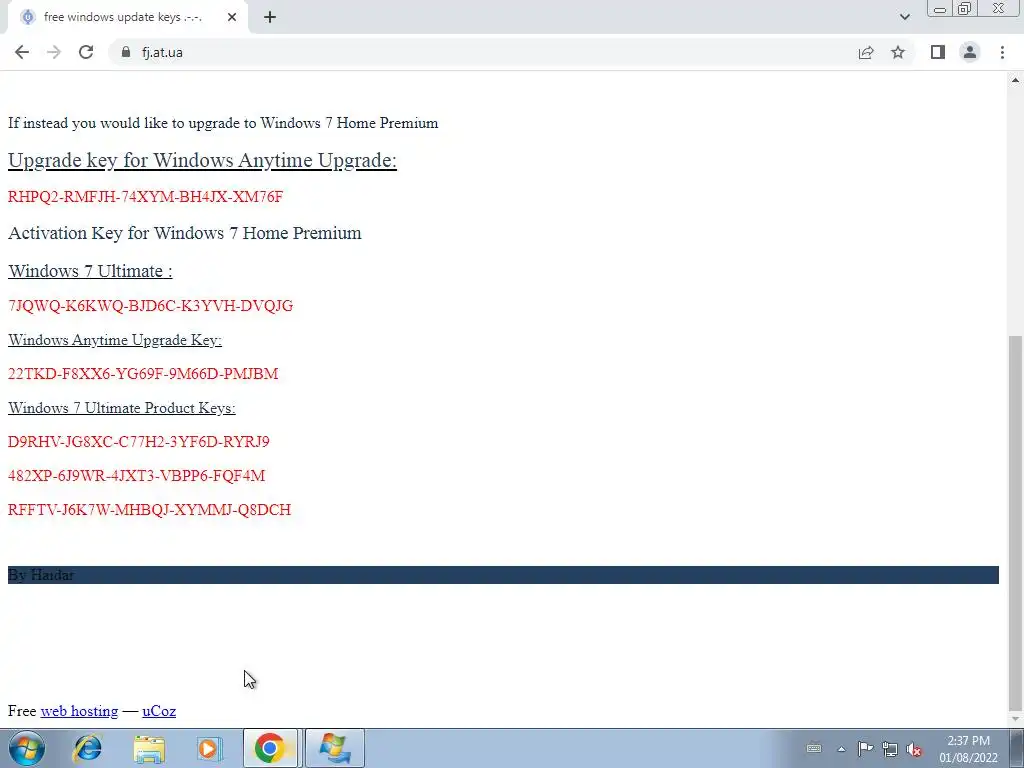Click the 22TKD-F8XX6-YG69F-9M66D-PMJBM key
The height and width of the screenshot is (768, 1024).
point(143,374)
